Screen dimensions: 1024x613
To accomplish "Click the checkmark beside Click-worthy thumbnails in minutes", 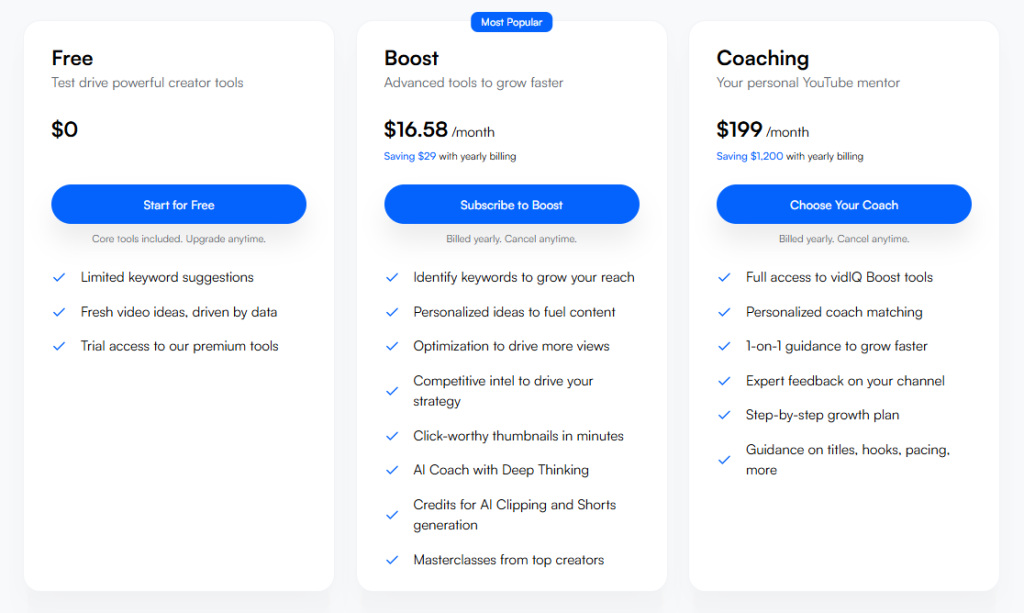I will (392, 436).
